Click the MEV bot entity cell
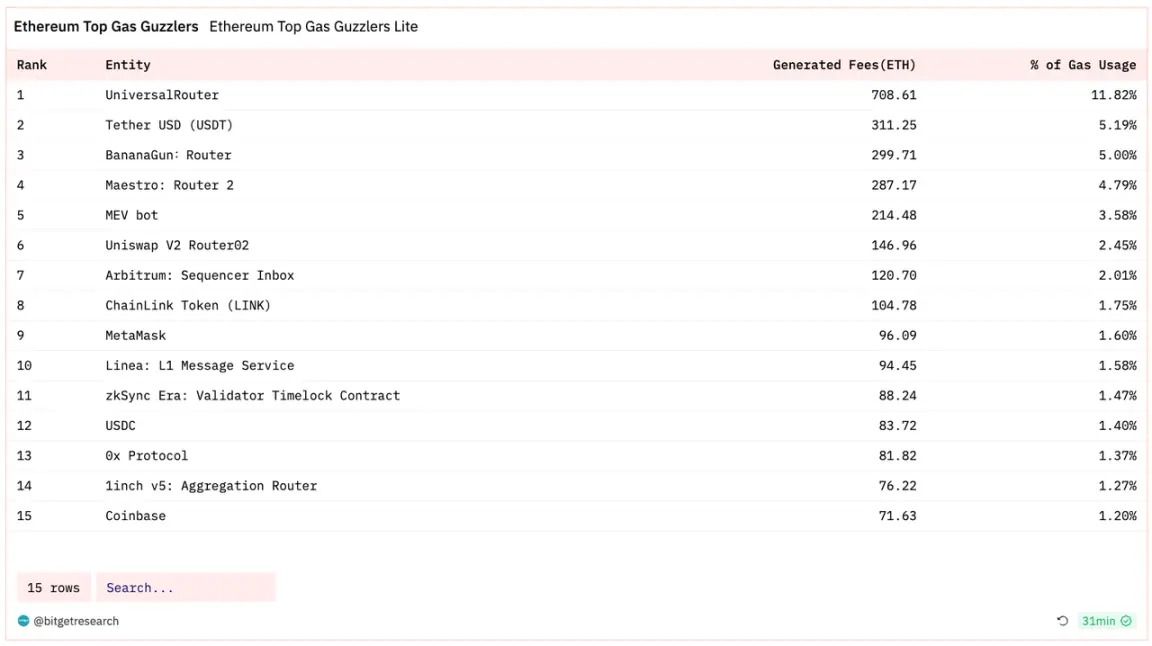Viewport: 1152px width, 646px height. pos(132,215)
